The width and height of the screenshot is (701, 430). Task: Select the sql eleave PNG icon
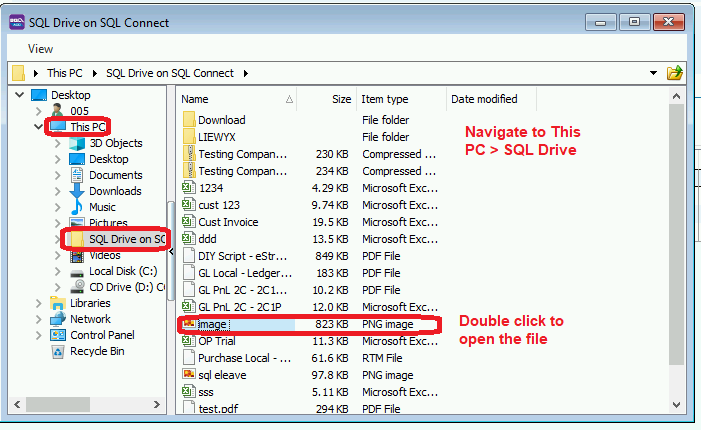tap(189, 375)
